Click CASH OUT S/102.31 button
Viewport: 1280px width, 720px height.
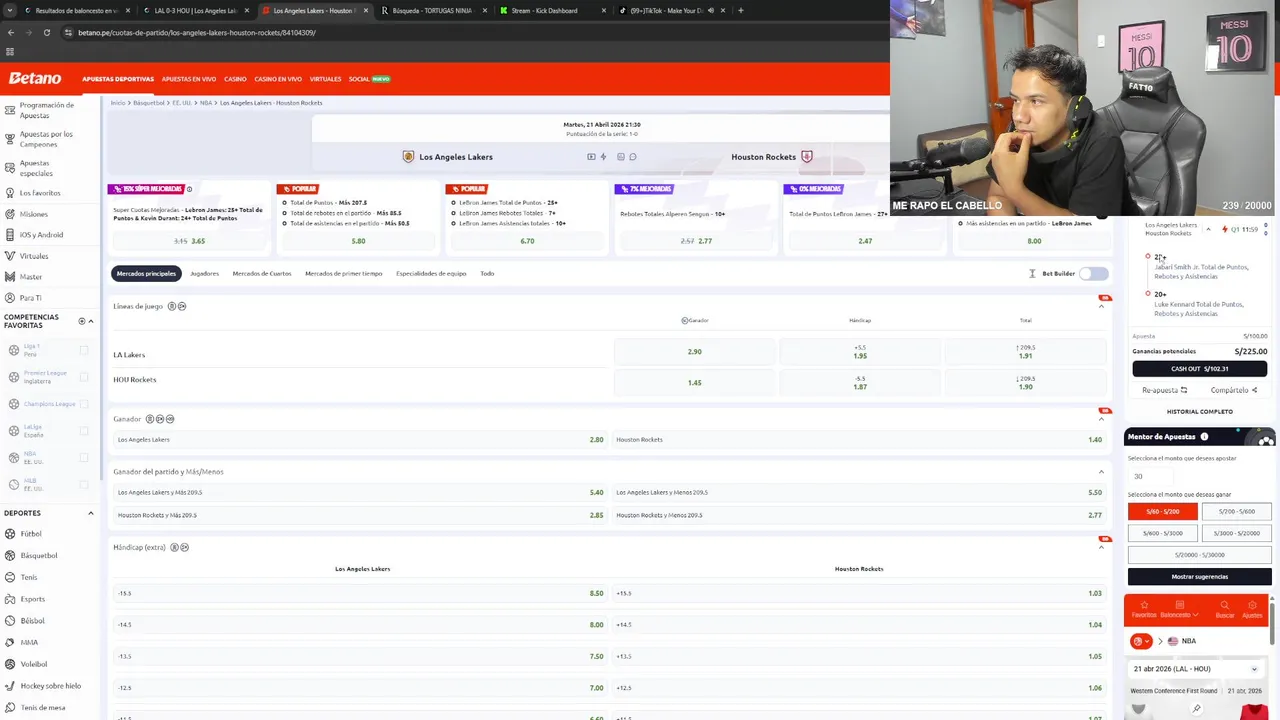[x=1199, y=369]
